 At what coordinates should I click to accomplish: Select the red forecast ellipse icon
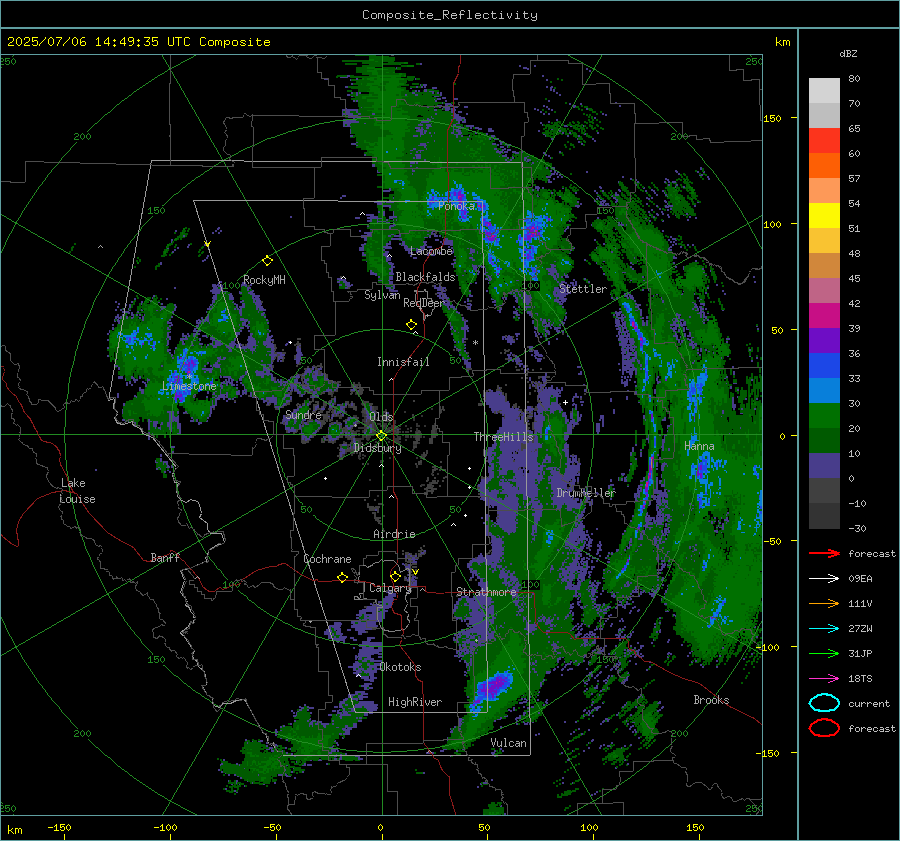(824, 728)
